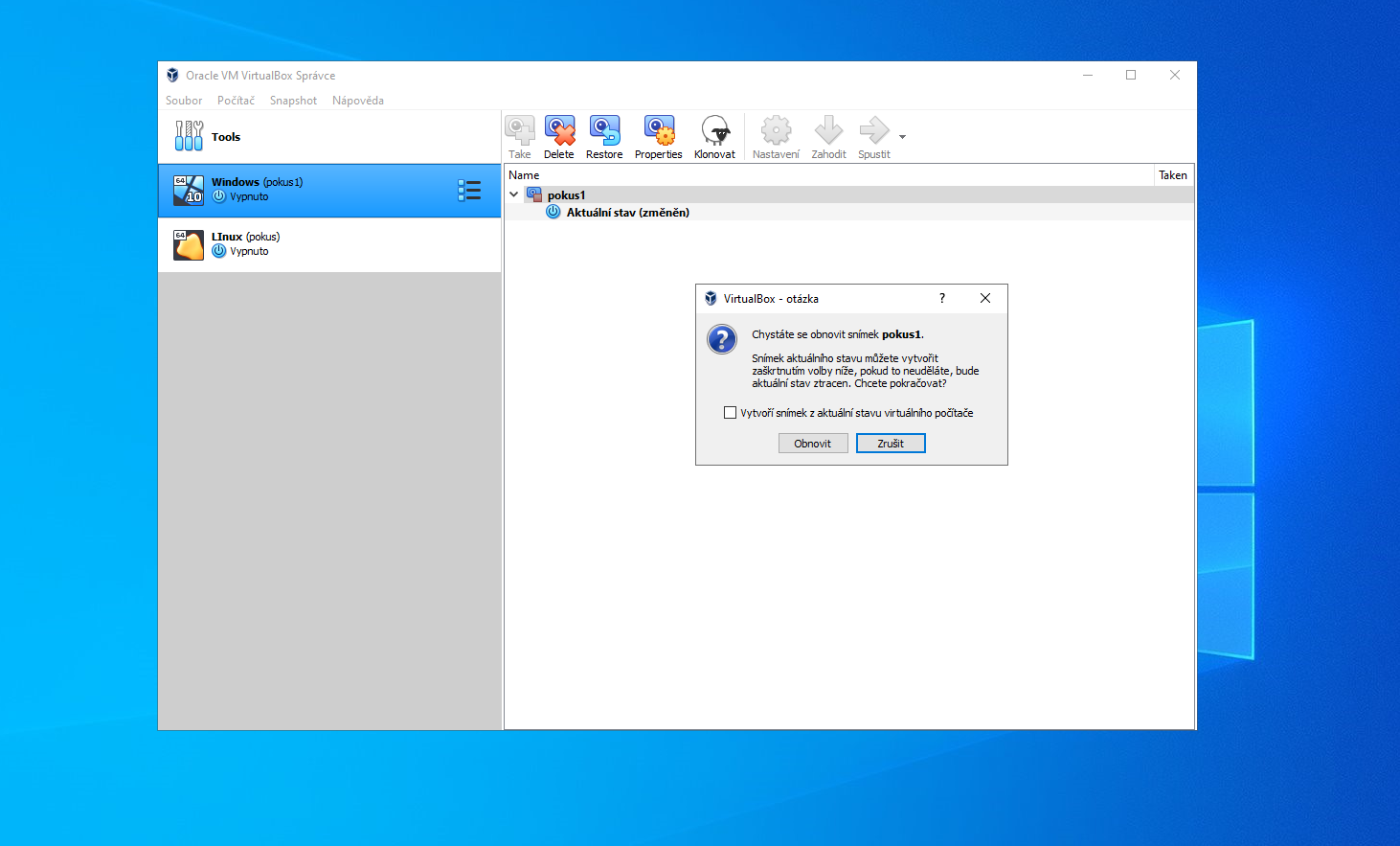Click the Name column header

point(829,175)
